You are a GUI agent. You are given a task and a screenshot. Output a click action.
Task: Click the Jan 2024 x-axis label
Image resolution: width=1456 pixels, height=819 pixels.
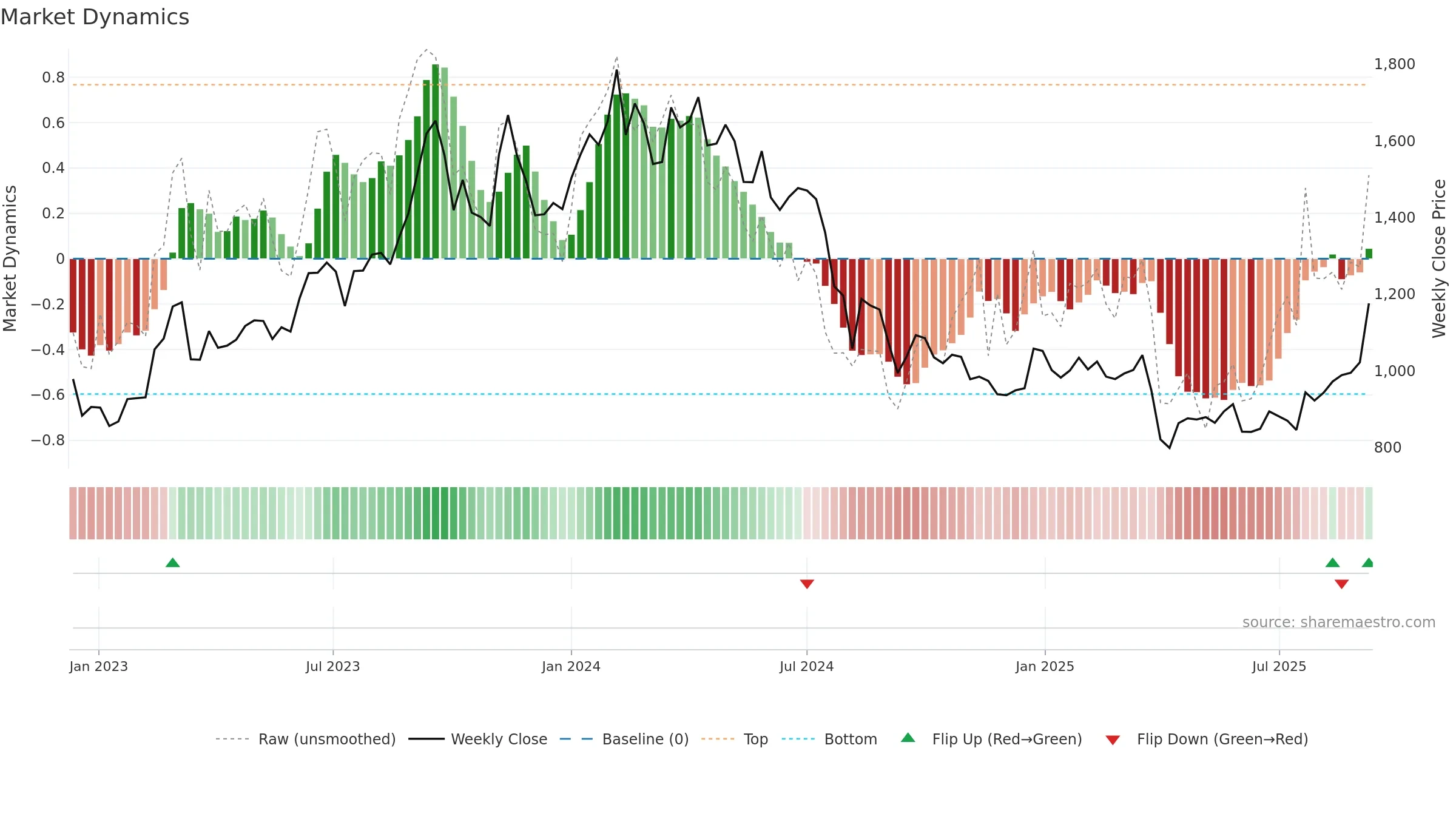571,666
